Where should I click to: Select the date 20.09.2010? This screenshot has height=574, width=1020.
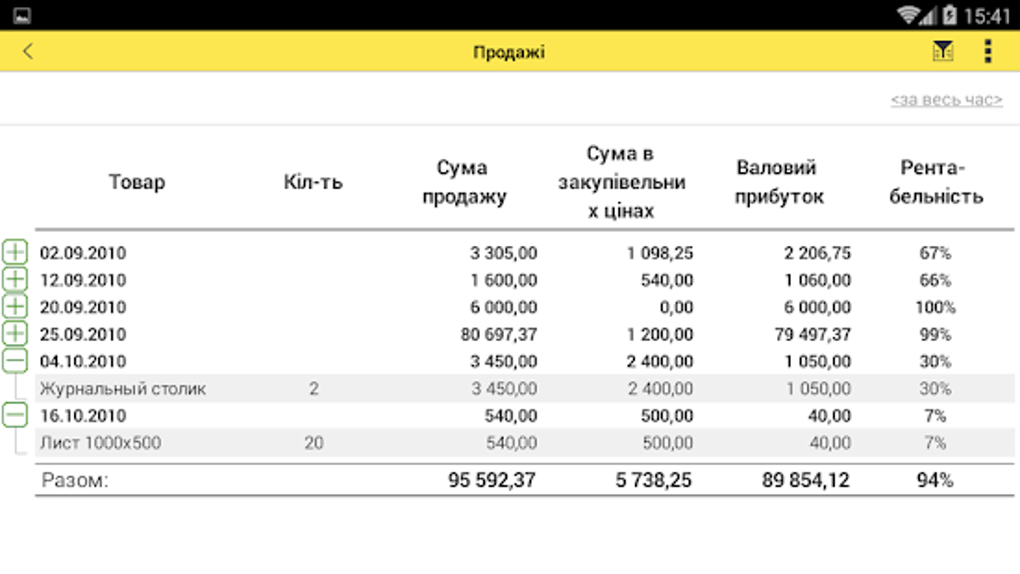coord(83,307)
